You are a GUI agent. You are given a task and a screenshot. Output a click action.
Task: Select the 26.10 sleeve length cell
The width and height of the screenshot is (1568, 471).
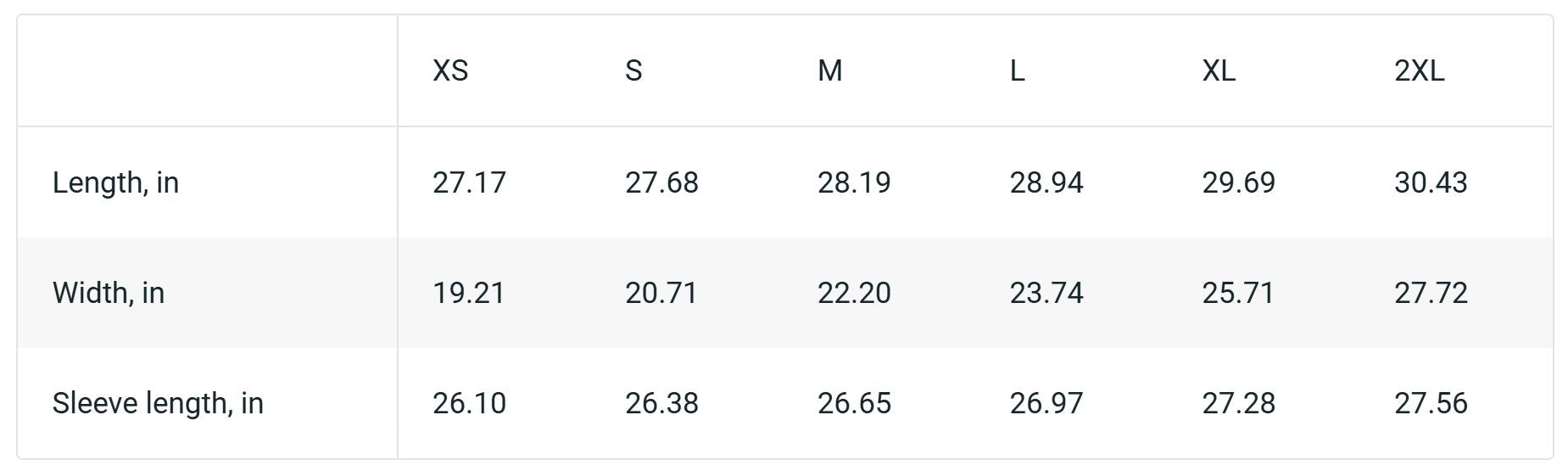coord(469,403)
